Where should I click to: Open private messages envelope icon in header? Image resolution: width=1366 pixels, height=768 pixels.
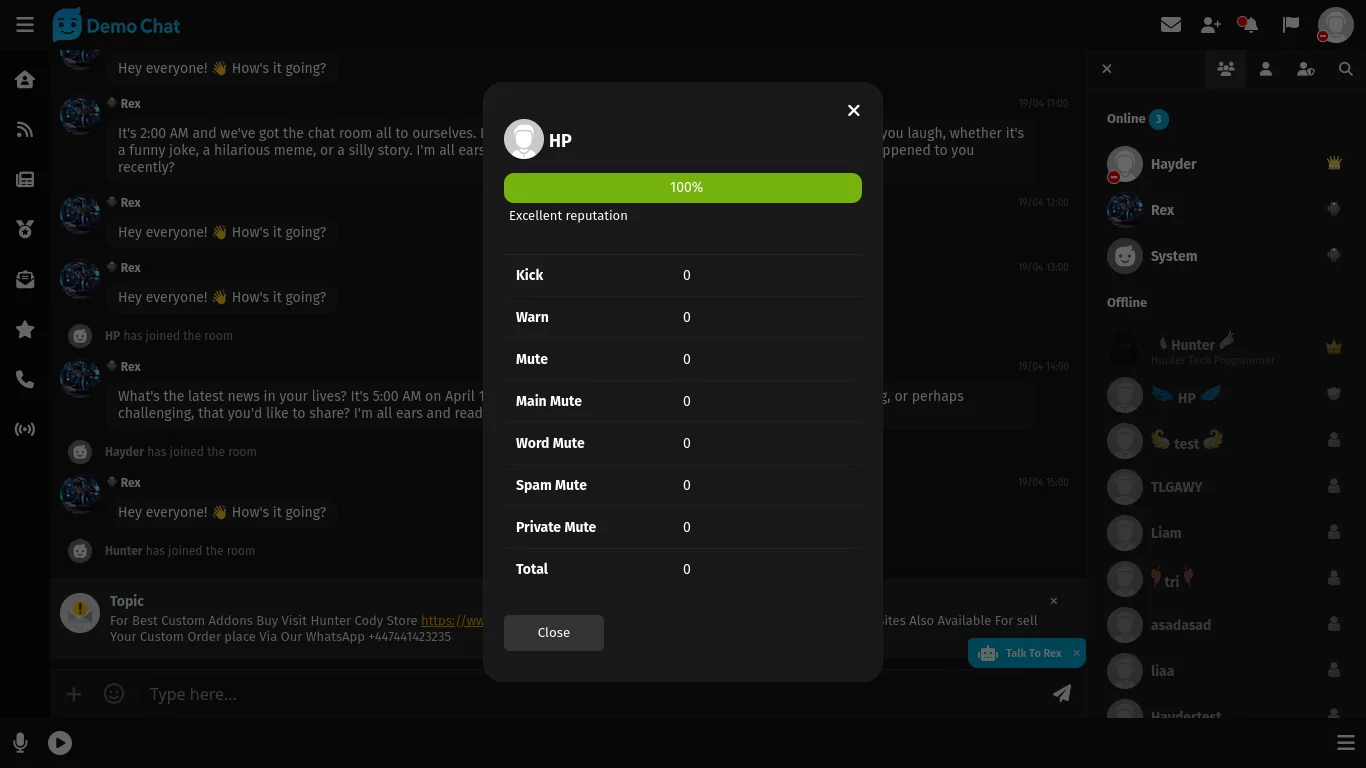coord(1171,25)
